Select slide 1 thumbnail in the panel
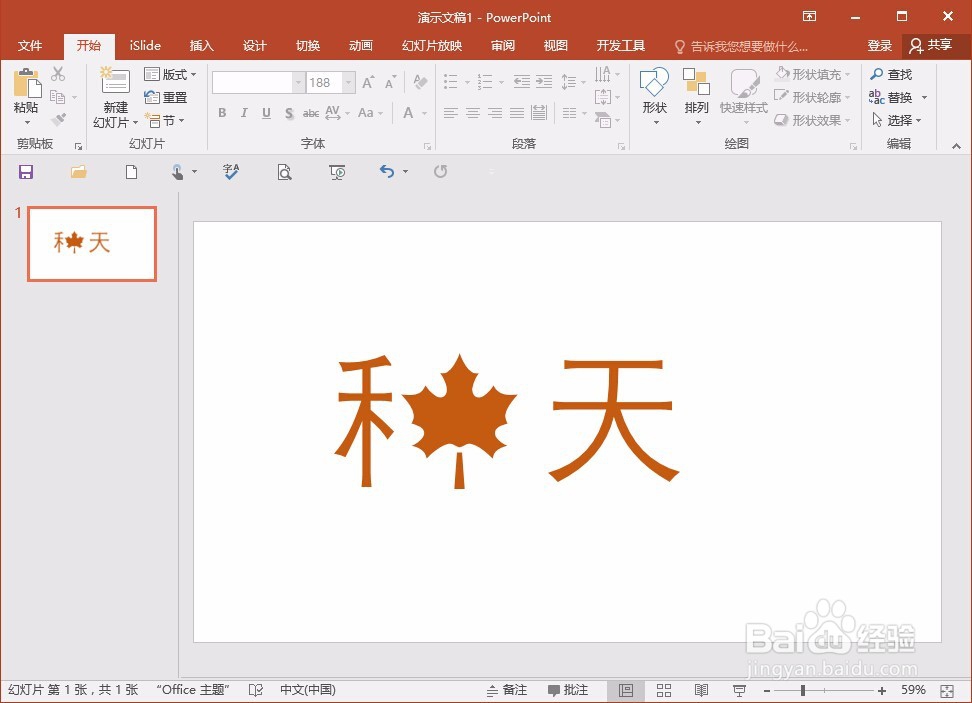The width and height of the screenshot is (972, 703). (x=91, y=243)
